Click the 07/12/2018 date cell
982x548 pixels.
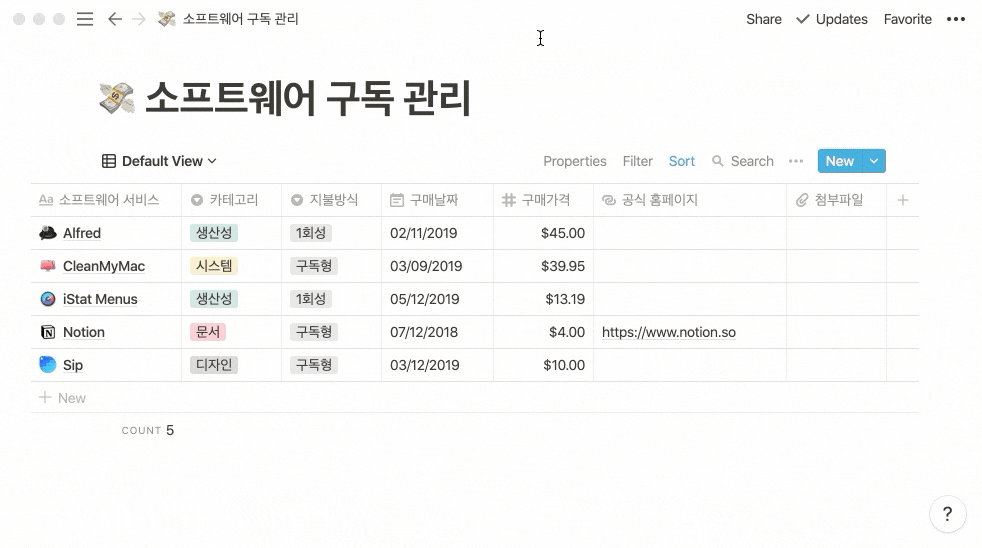pos(437,332)
